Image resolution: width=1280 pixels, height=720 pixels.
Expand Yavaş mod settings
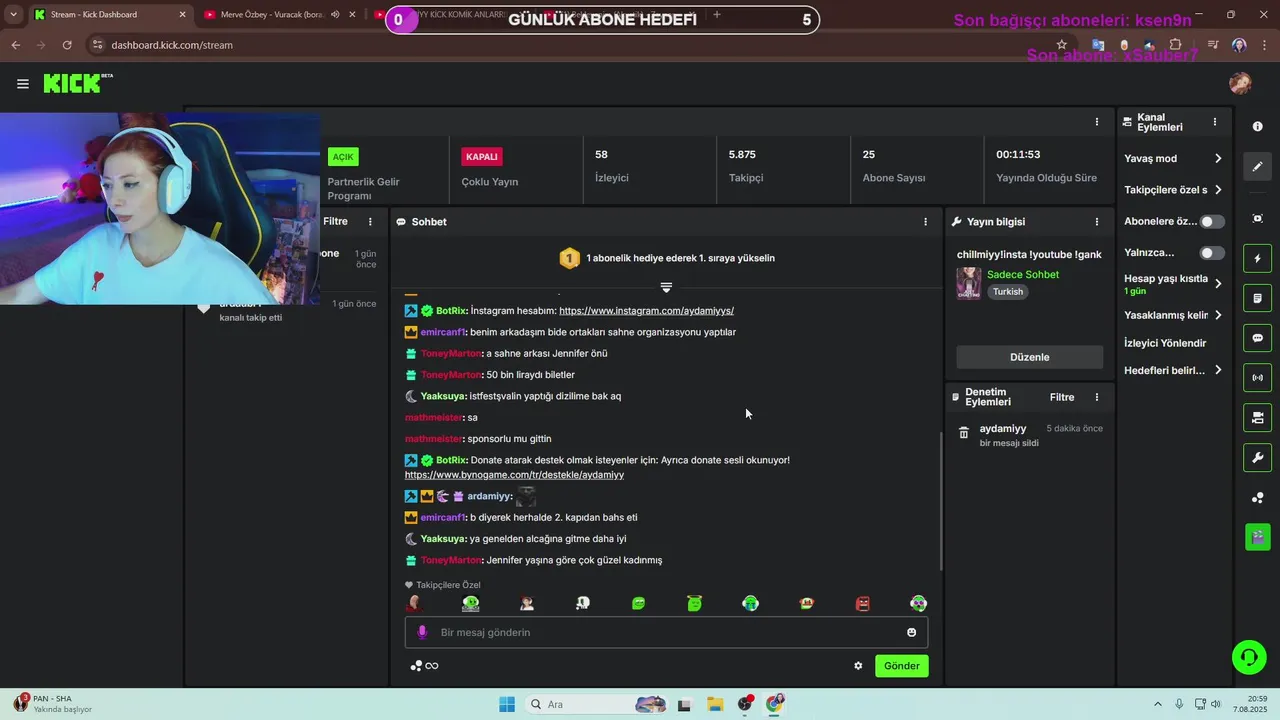point(1218,159)
